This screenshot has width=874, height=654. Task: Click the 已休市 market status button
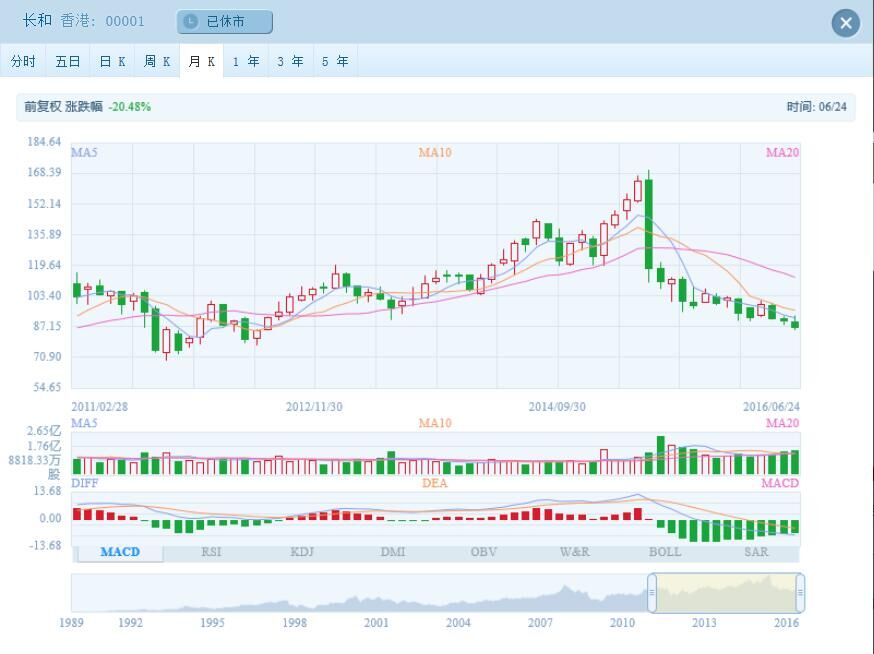[x=224, y=22]
